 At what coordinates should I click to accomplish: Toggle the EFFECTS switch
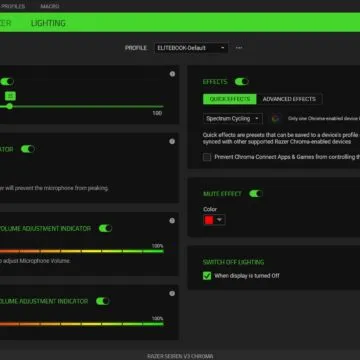click(241, 82)
